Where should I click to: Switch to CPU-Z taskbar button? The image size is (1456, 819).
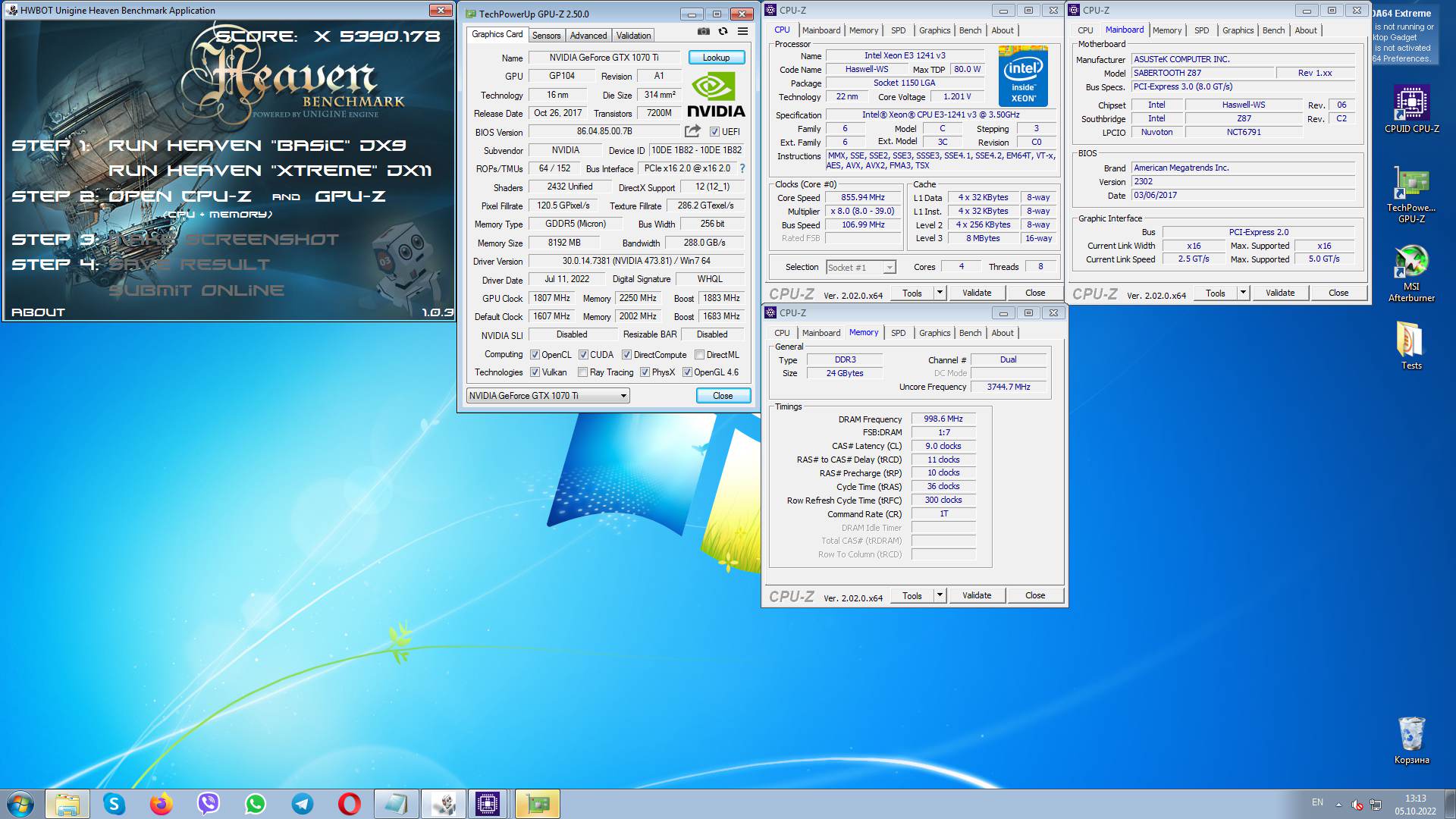(488, 804)
